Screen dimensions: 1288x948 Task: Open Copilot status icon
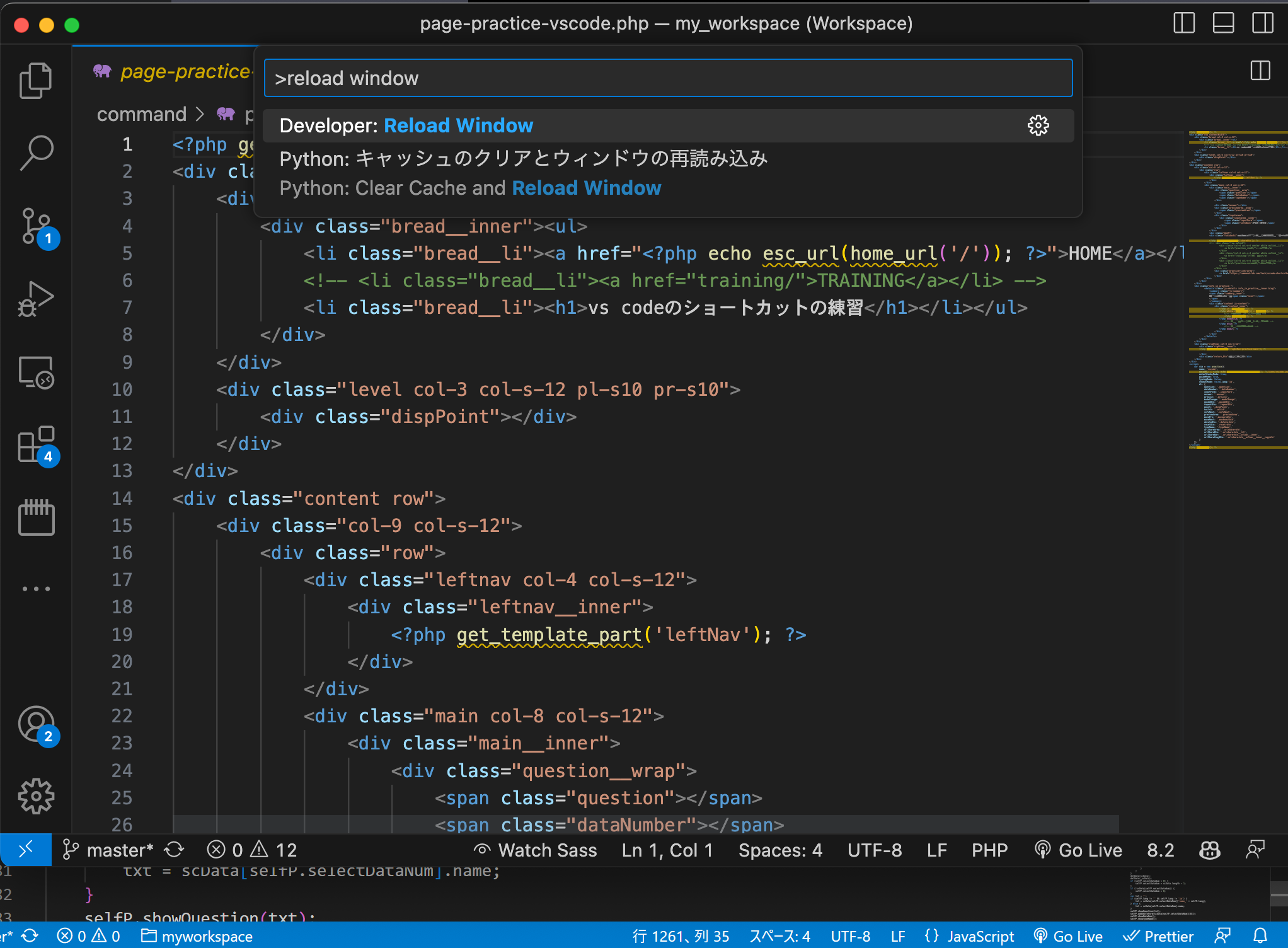(x=1209, y=850)
